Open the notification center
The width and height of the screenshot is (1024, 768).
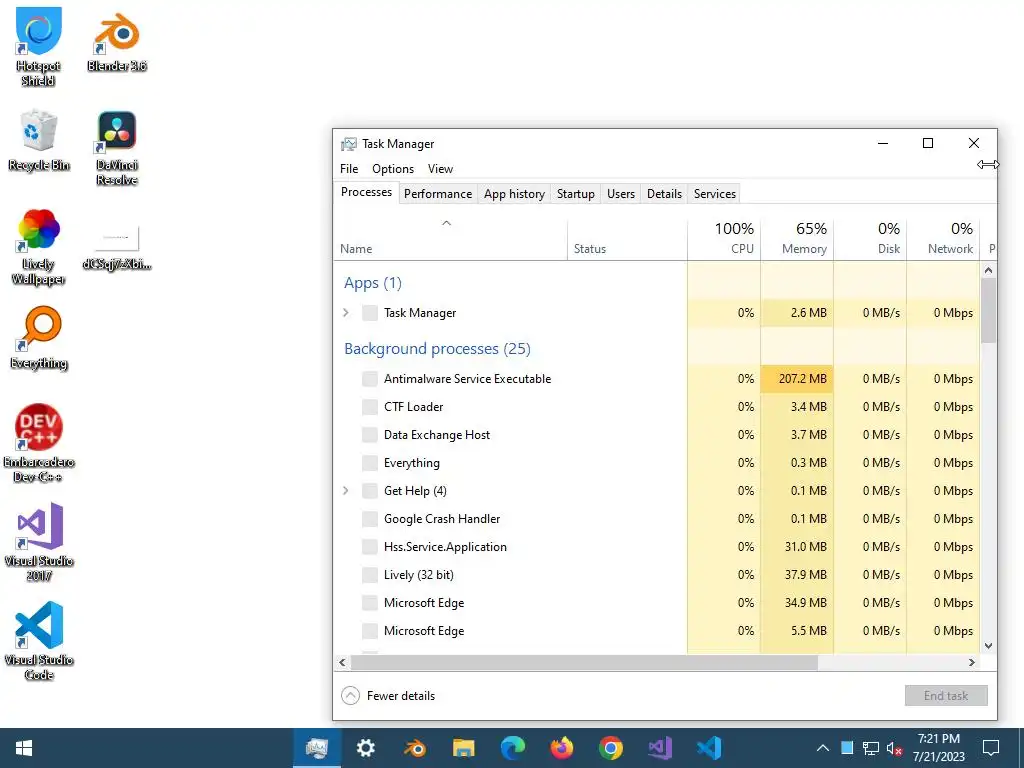(x=991, y=748)
